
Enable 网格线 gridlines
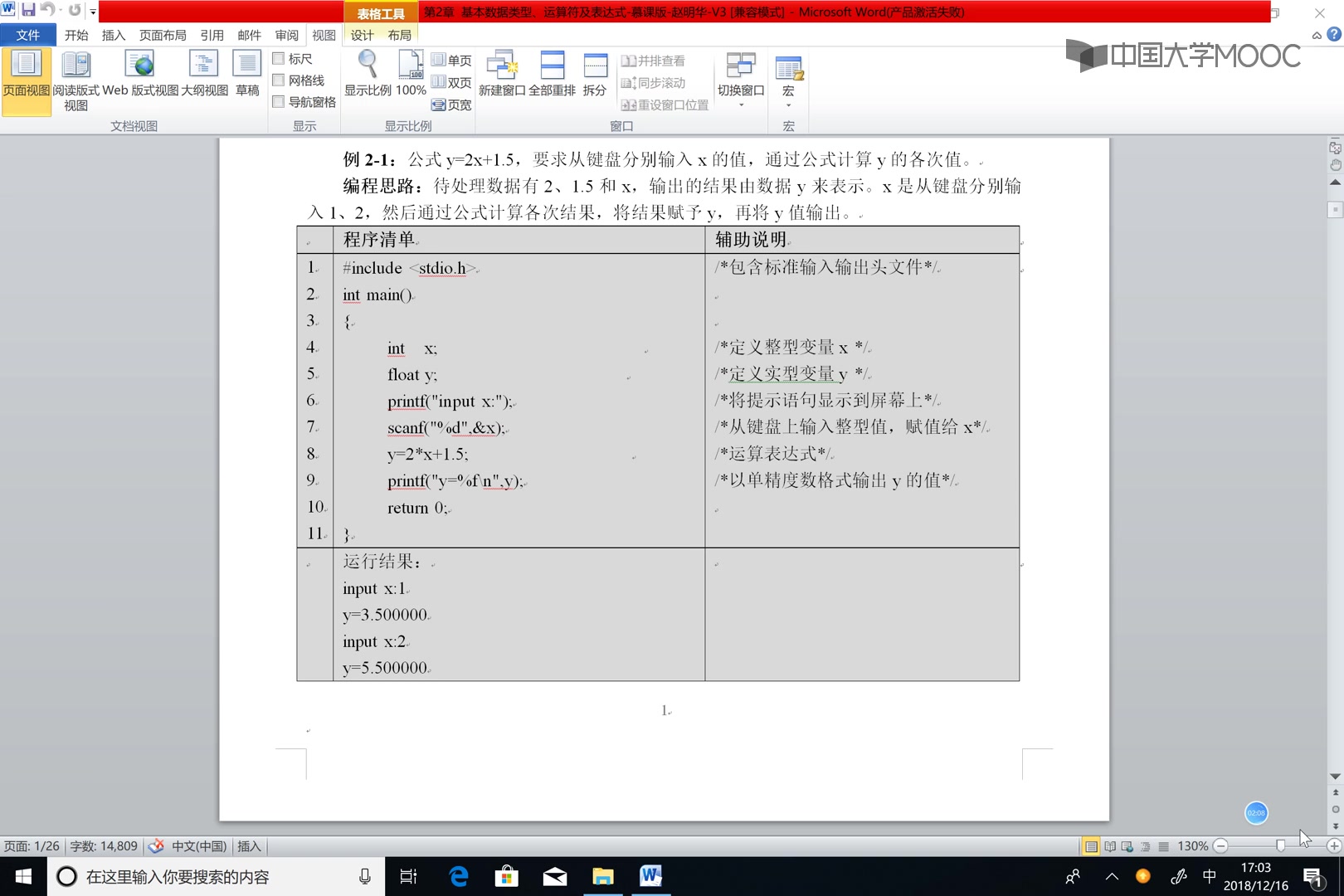279,80
